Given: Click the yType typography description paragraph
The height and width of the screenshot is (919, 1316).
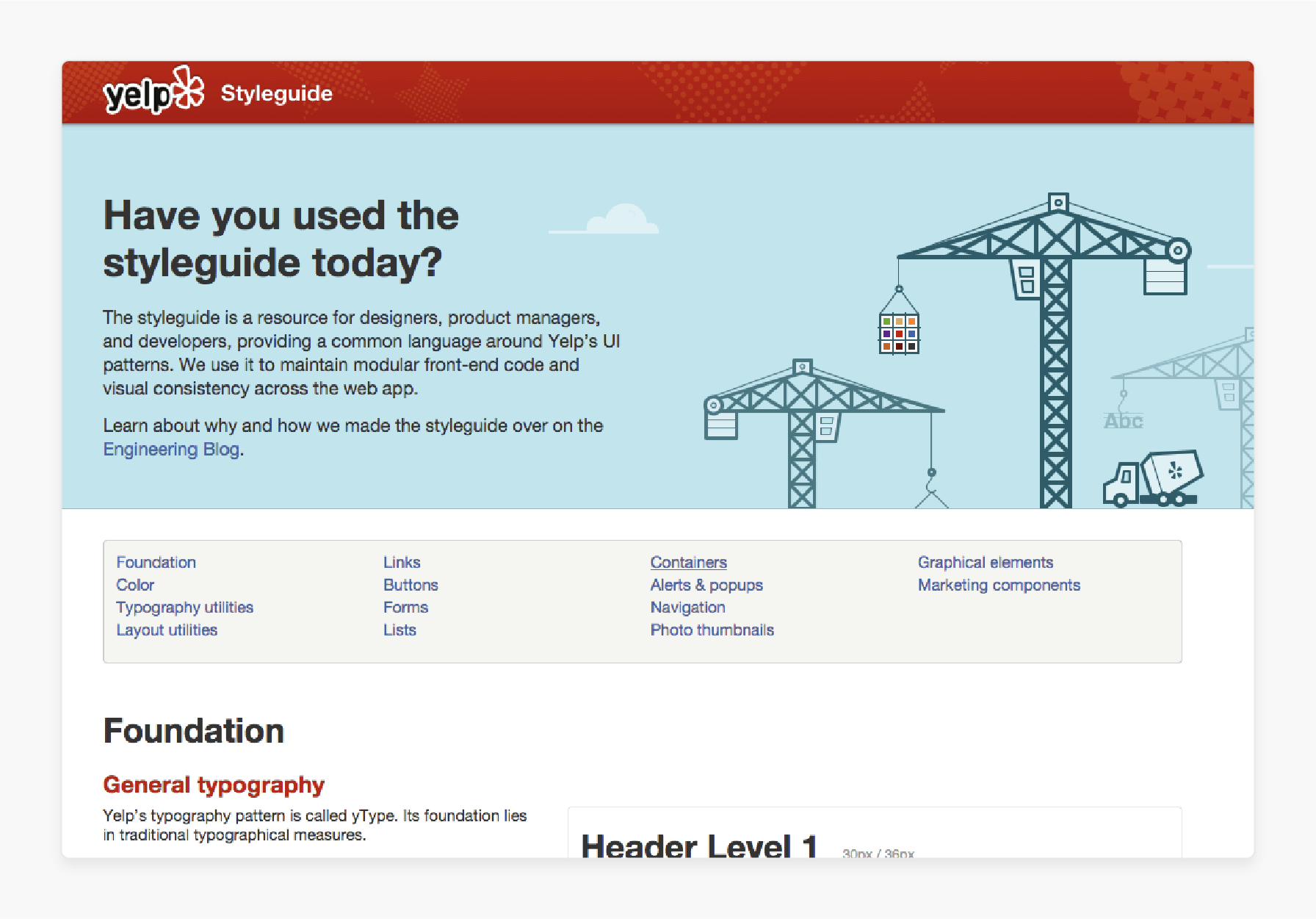Looking at the screenshot, I should click(315, 825).
